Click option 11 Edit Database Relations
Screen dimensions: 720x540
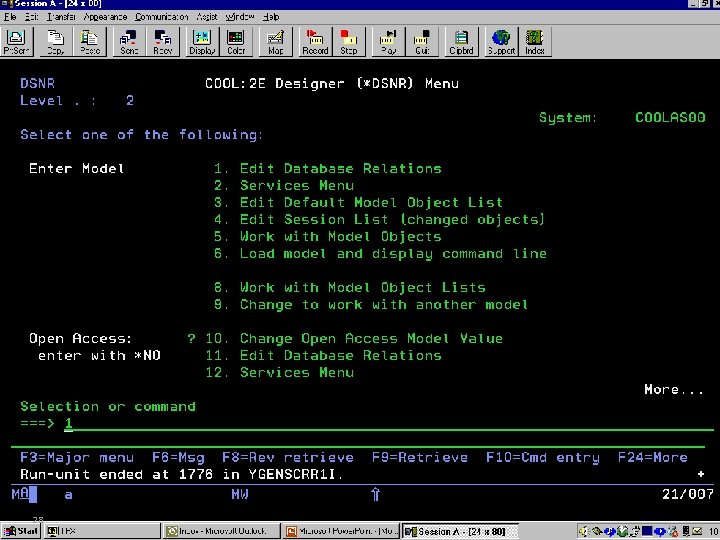pyautogui.click(x=323, y=355)
